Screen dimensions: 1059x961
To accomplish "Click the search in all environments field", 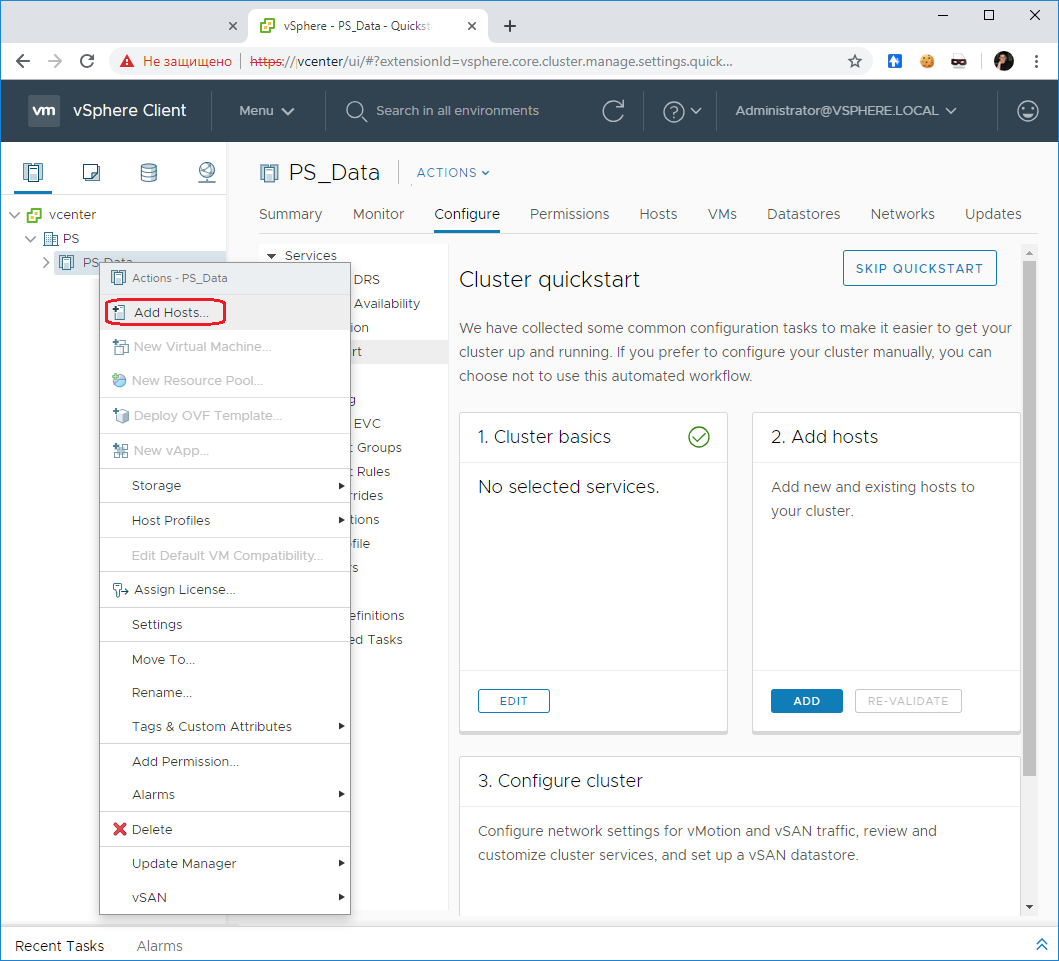I will (457, 111).
